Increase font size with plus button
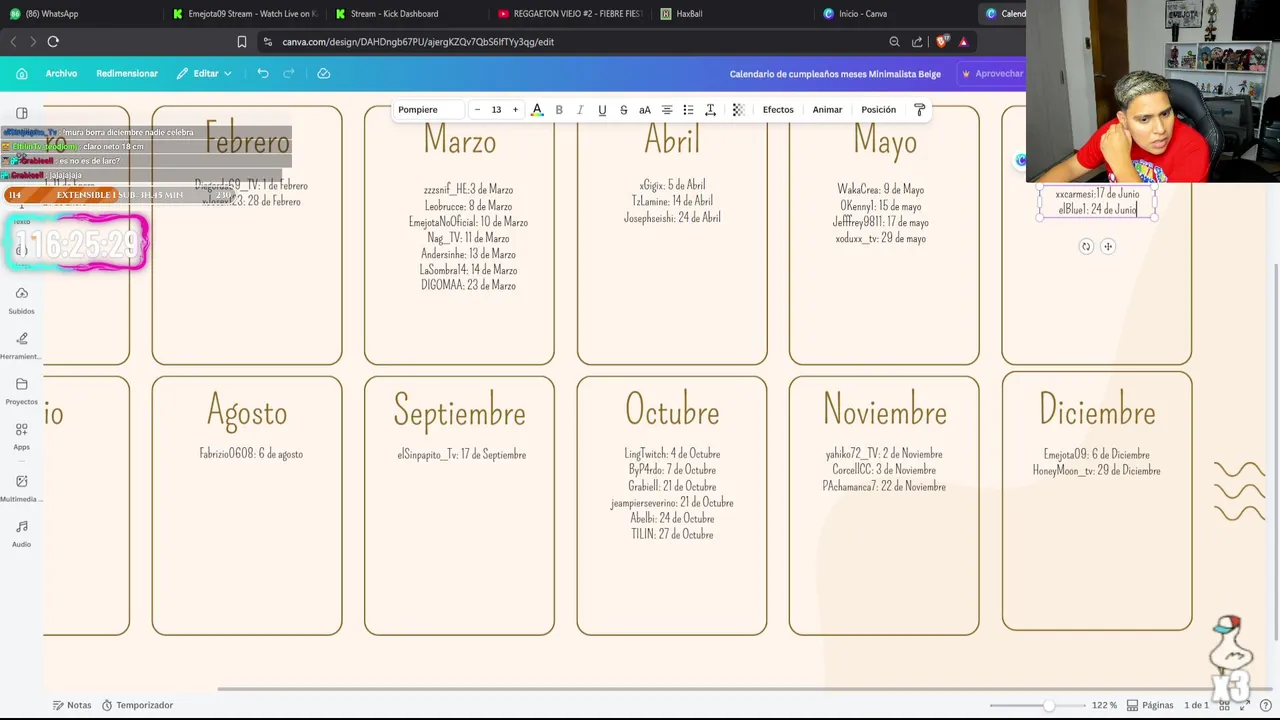Viewport: 1280px width, 720px height. click(515, 110)
